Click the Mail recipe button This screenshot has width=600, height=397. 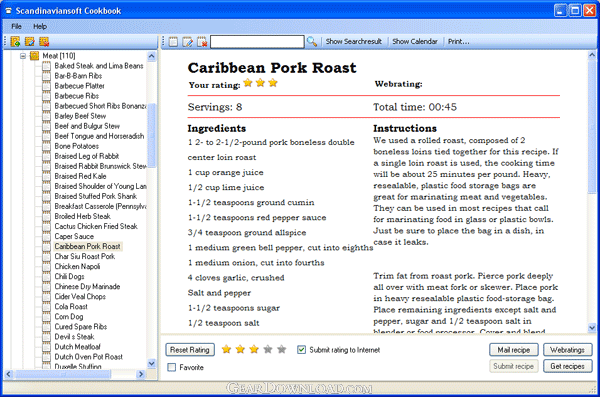514,350
